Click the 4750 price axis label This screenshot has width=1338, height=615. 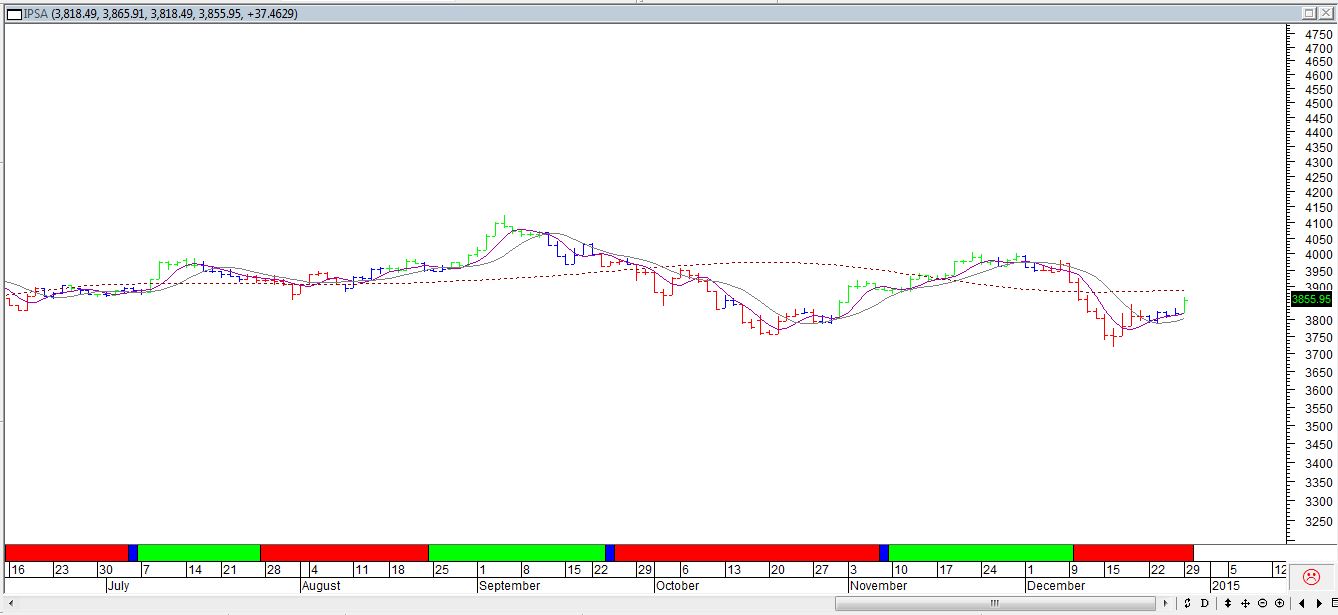1318,34
